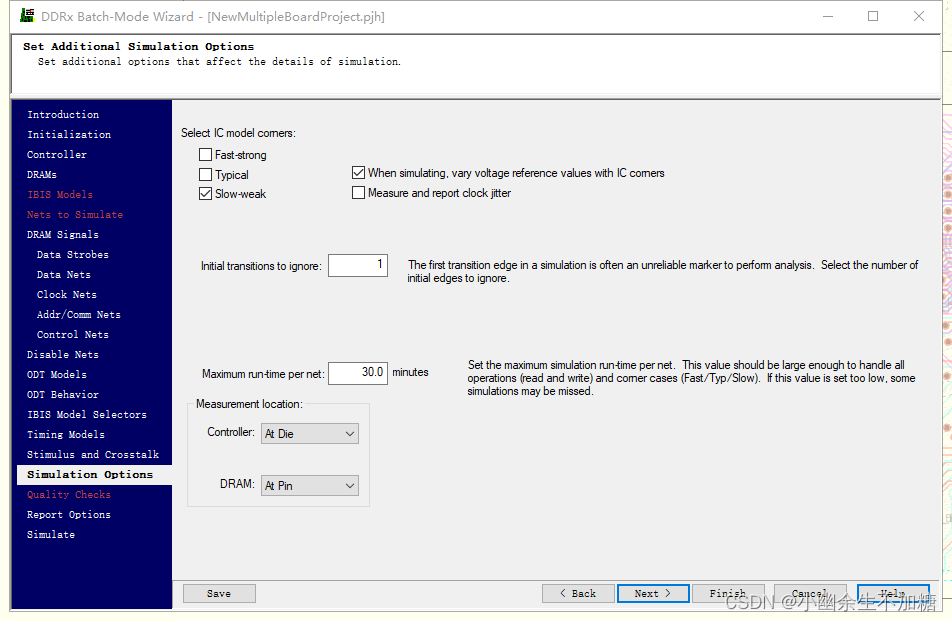This screenshot has height=621, width=952.
Task: Focus the Initial transitions to ignore field
Action: 358,265
